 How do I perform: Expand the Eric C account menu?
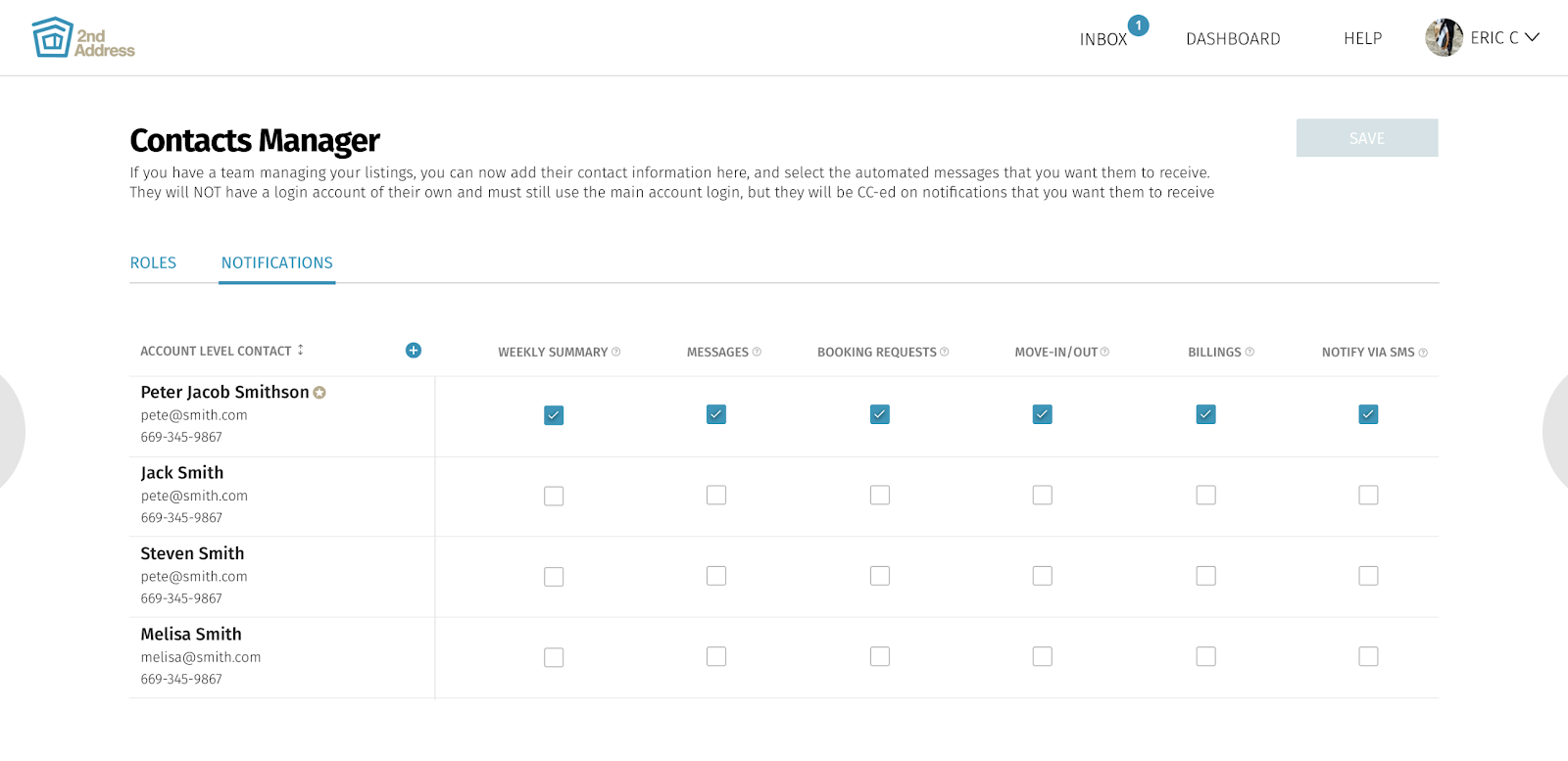click(x=1532, y=37)
